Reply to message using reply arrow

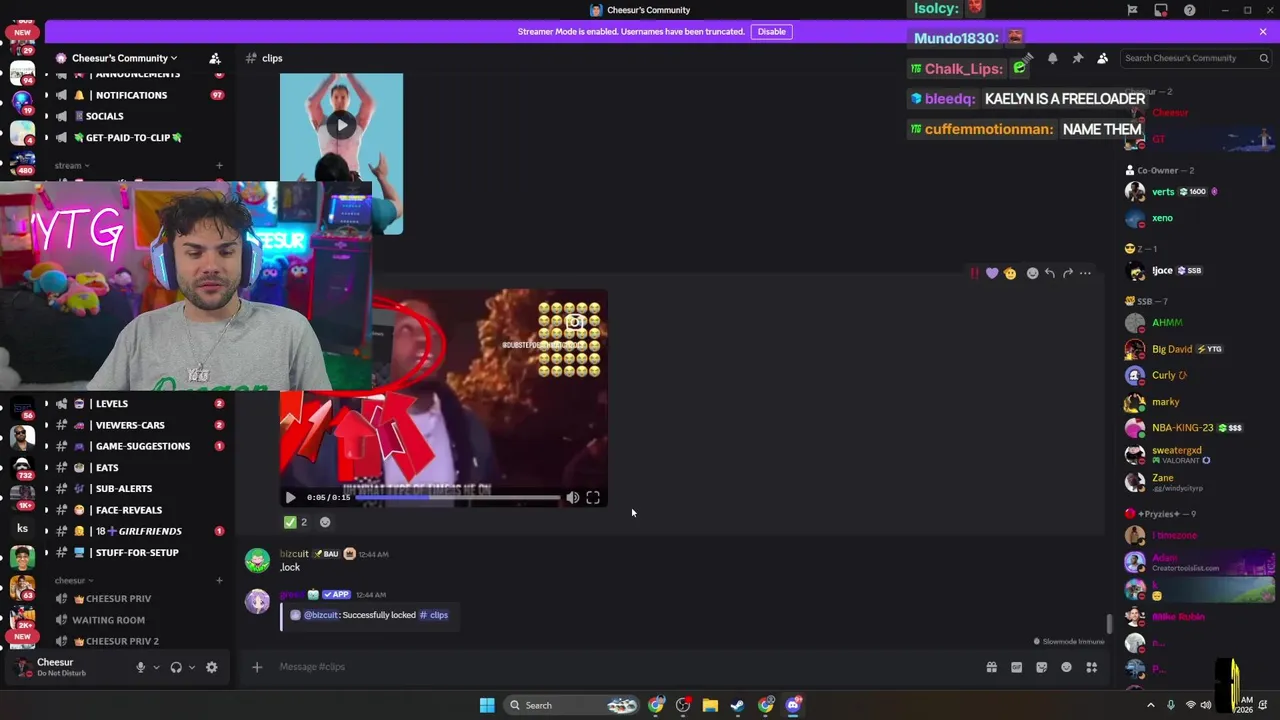(1049, 273)
